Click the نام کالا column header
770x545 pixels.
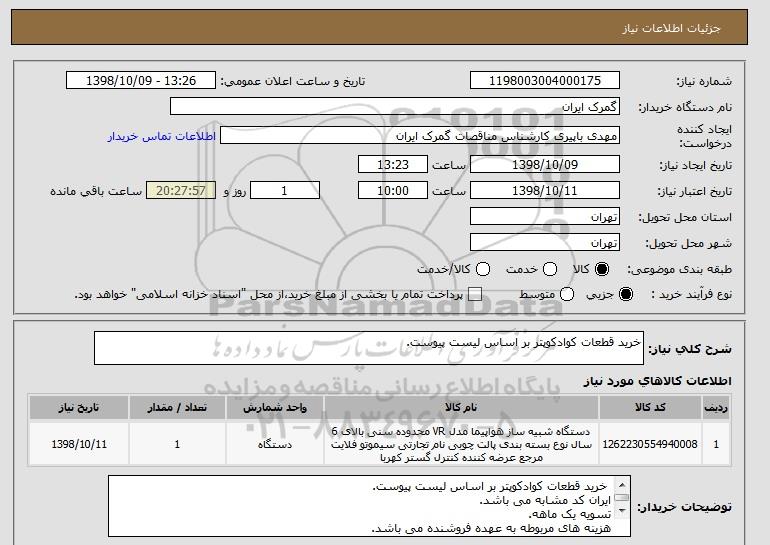point(461,408)
